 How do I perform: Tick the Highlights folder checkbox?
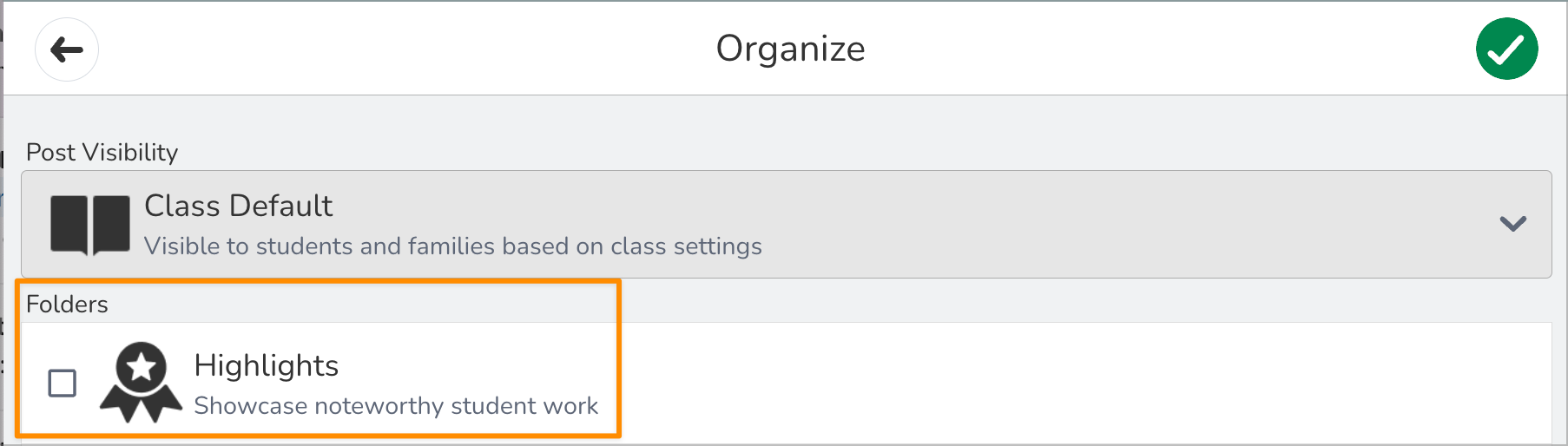(x=63, y=383)
